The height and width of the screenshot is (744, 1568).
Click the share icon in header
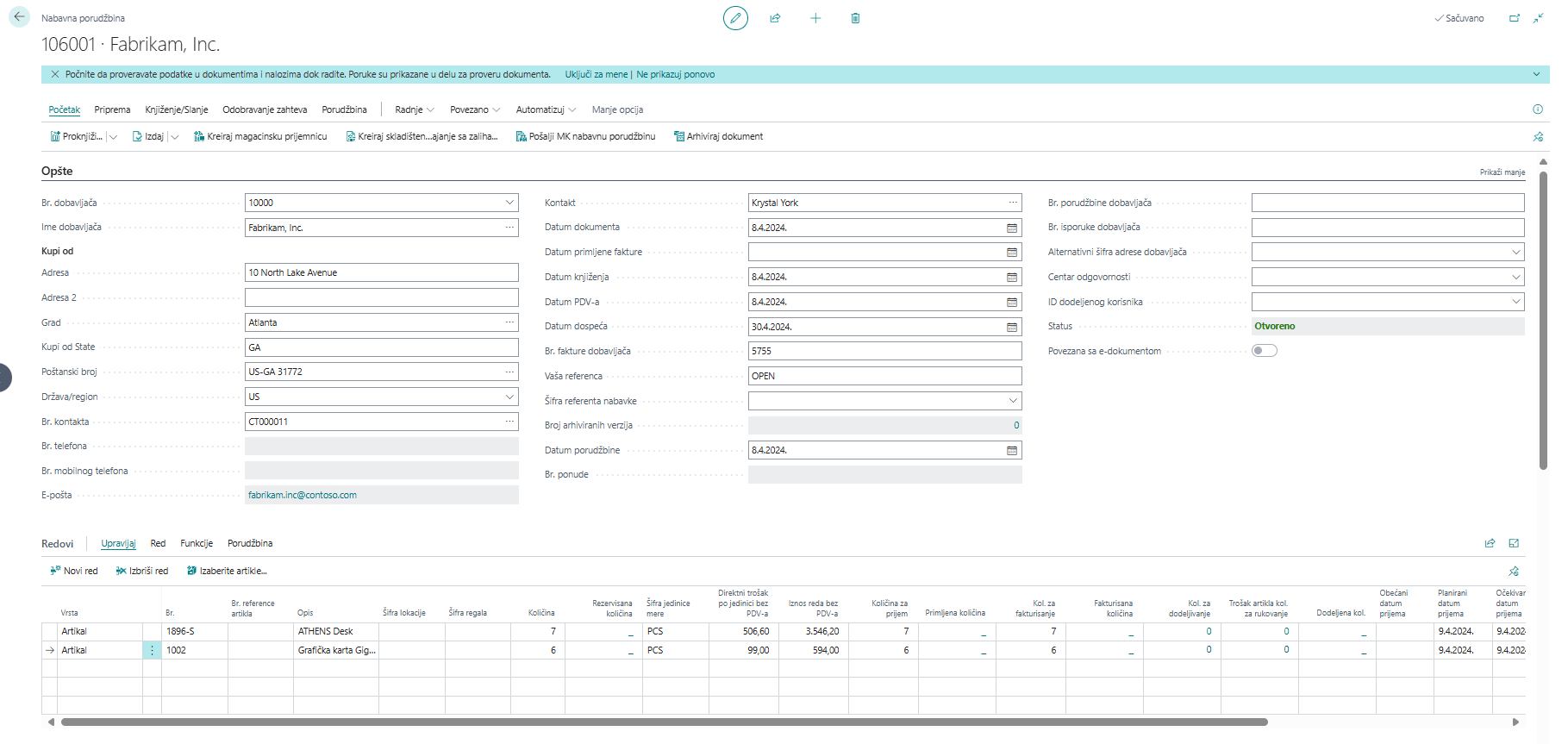coord(775,18)
